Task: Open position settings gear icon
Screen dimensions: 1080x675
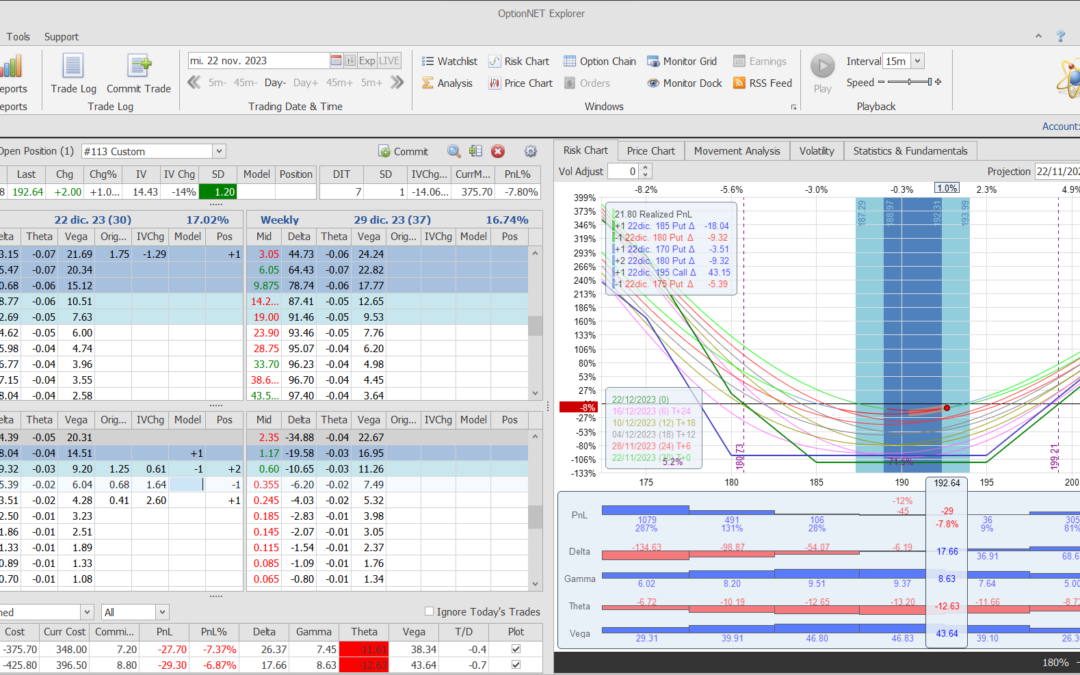Action: click(531, 151)
